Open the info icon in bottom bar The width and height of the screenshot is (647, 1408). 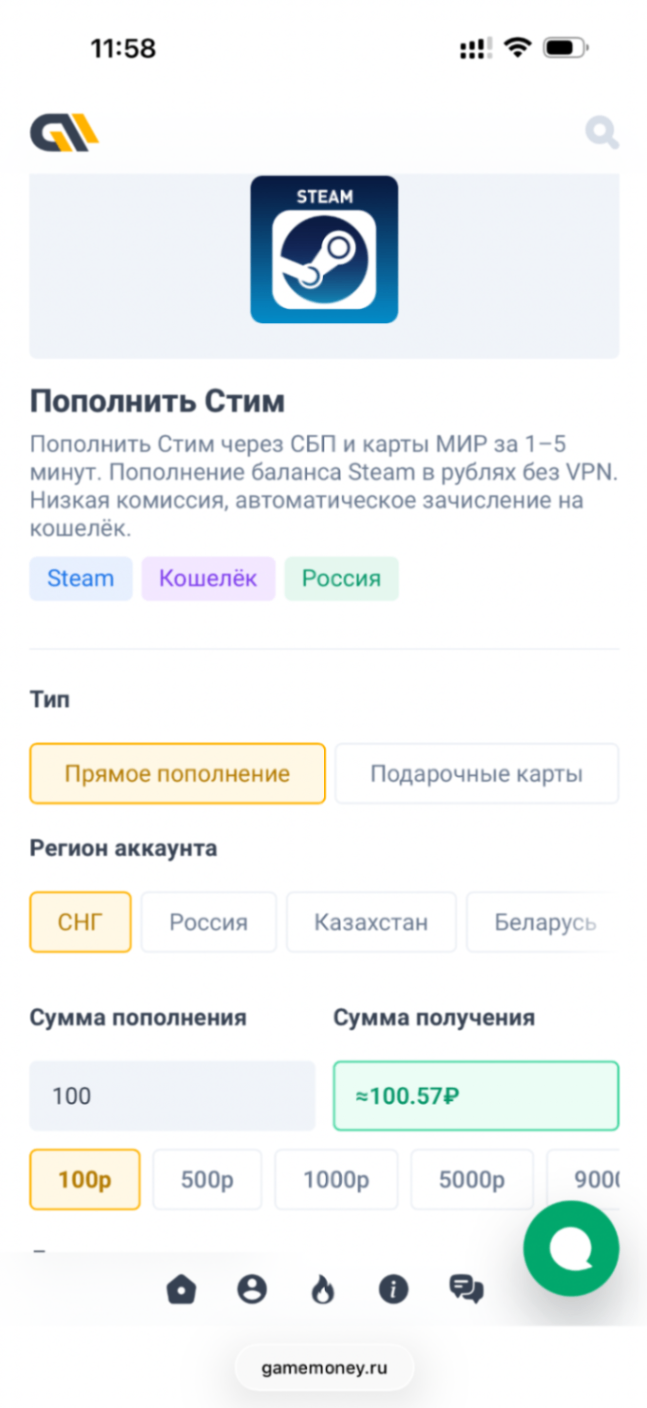tap(393, 1290)
